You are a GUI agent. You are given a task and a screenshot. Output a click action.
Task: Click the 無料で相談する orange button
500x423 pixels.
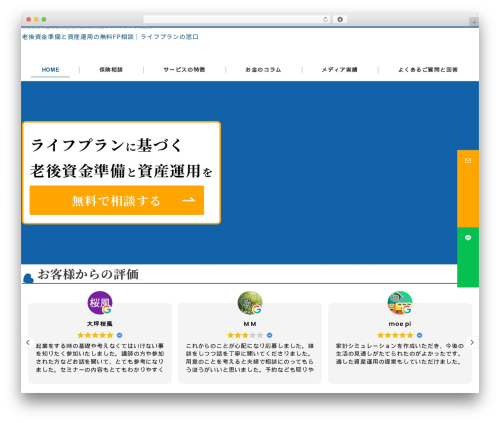(x=117, y=200)
